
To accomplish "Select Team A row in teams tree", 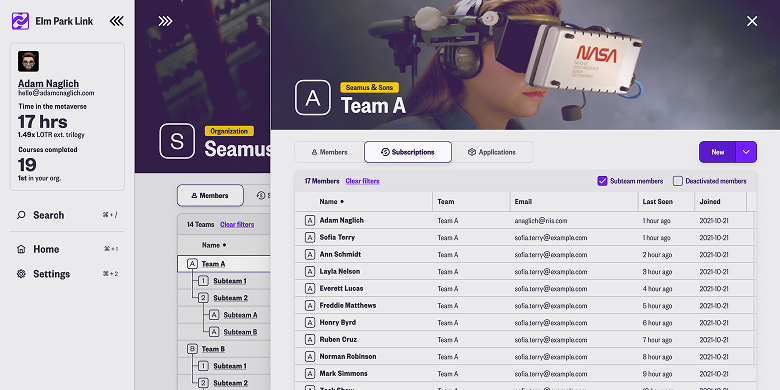I will tap(224, 264).
